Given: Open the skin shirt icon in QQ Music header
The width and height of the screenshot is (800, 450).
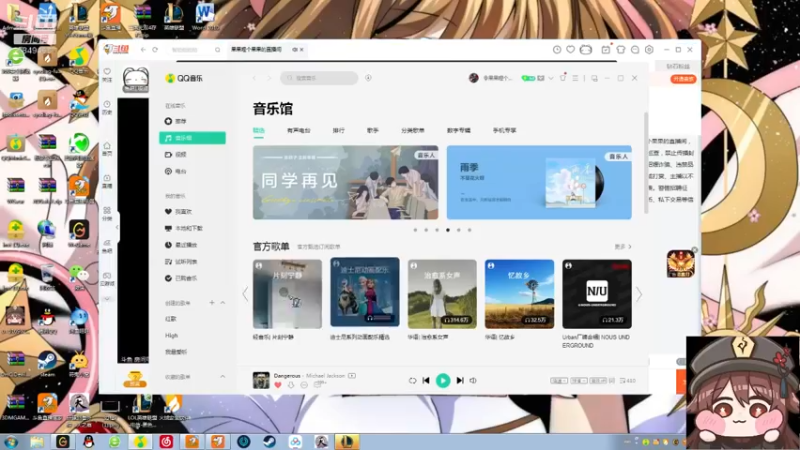Looking at the screenshot, I should coord(563,78).
